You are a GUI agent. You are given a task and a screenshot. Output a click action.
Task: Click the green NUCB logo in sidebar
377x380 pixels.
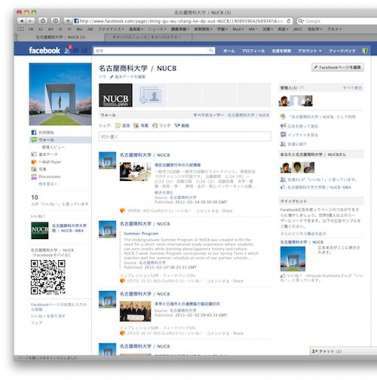[40, 230]
